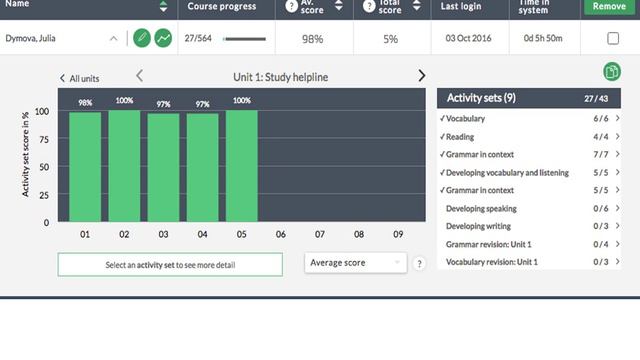Sort by Name column arrows

pyautogui.click(x=163, y=6)
